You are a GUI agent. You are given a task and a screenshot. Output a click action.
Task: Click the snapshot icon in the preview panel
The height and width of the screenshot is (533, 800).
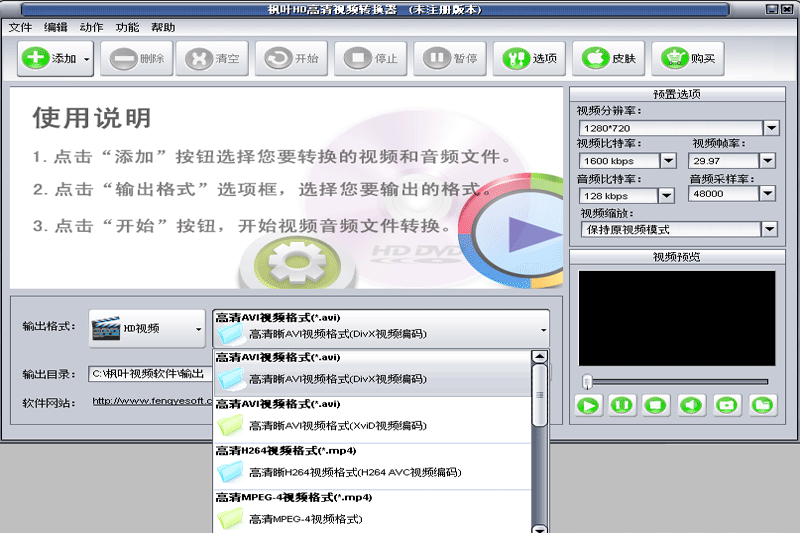pos(727,405)
